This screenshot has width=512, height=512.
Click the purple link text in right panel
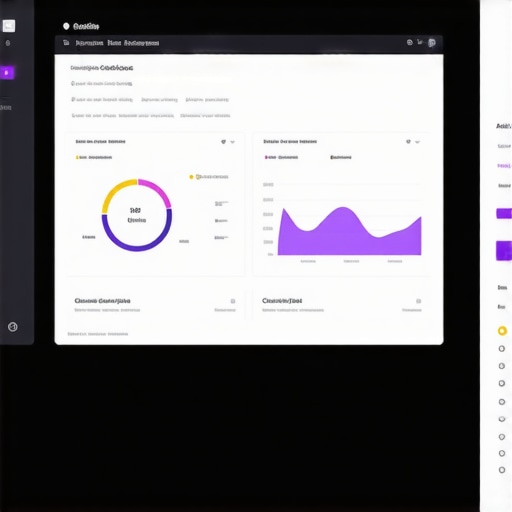[x=504, y=166]
